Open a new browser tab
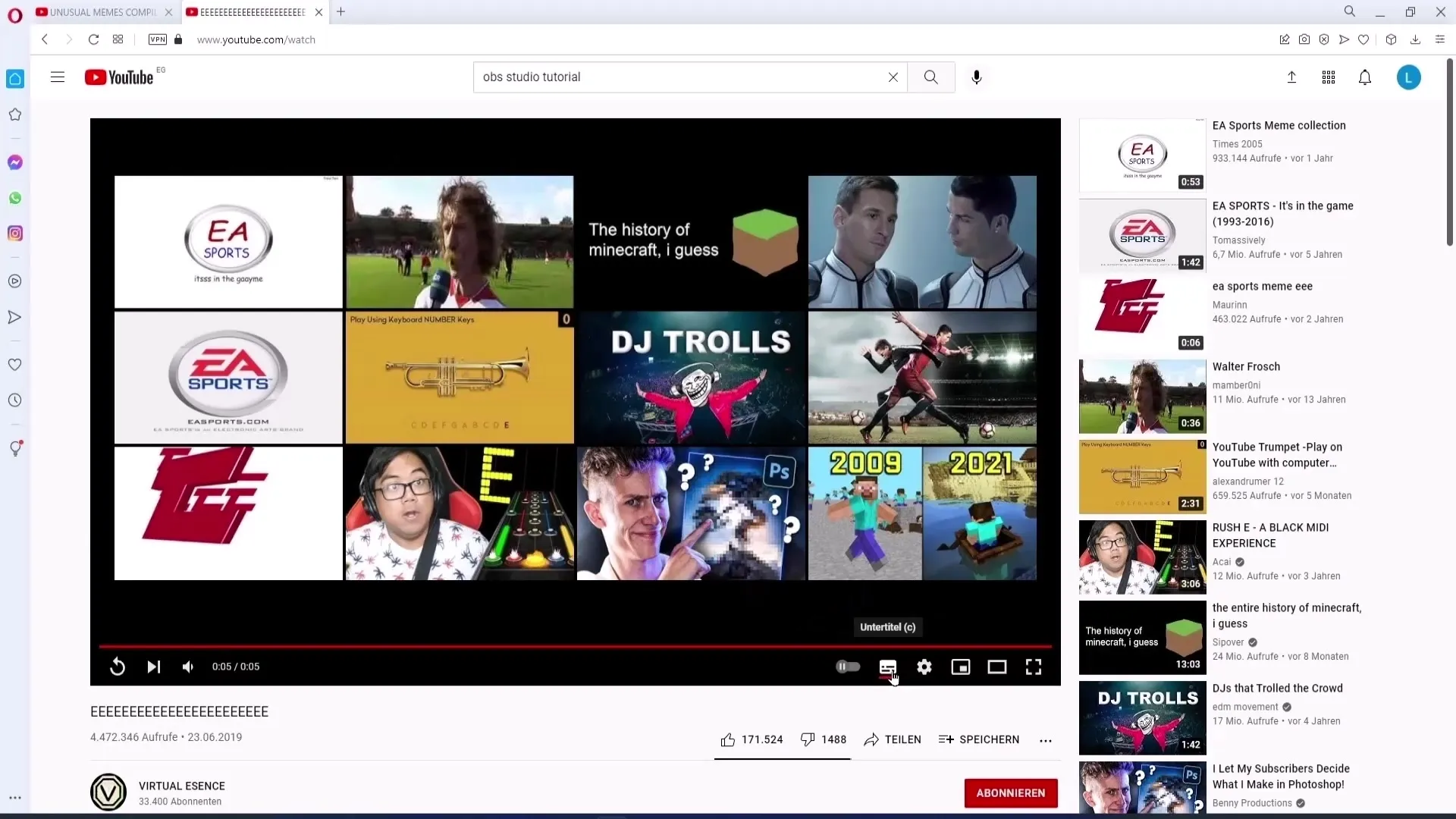Image resolution: width=1456 pixels, height=819 pixels. click(x=340, y=11)
